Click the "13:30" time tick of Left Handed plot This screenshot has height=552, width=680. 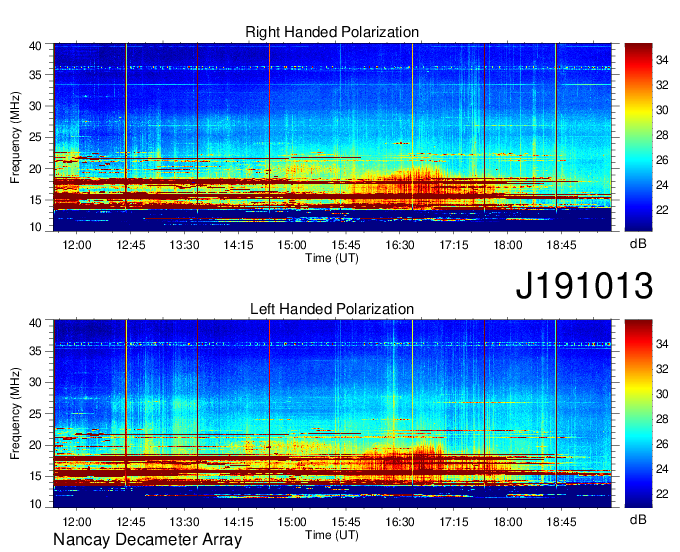184,521
